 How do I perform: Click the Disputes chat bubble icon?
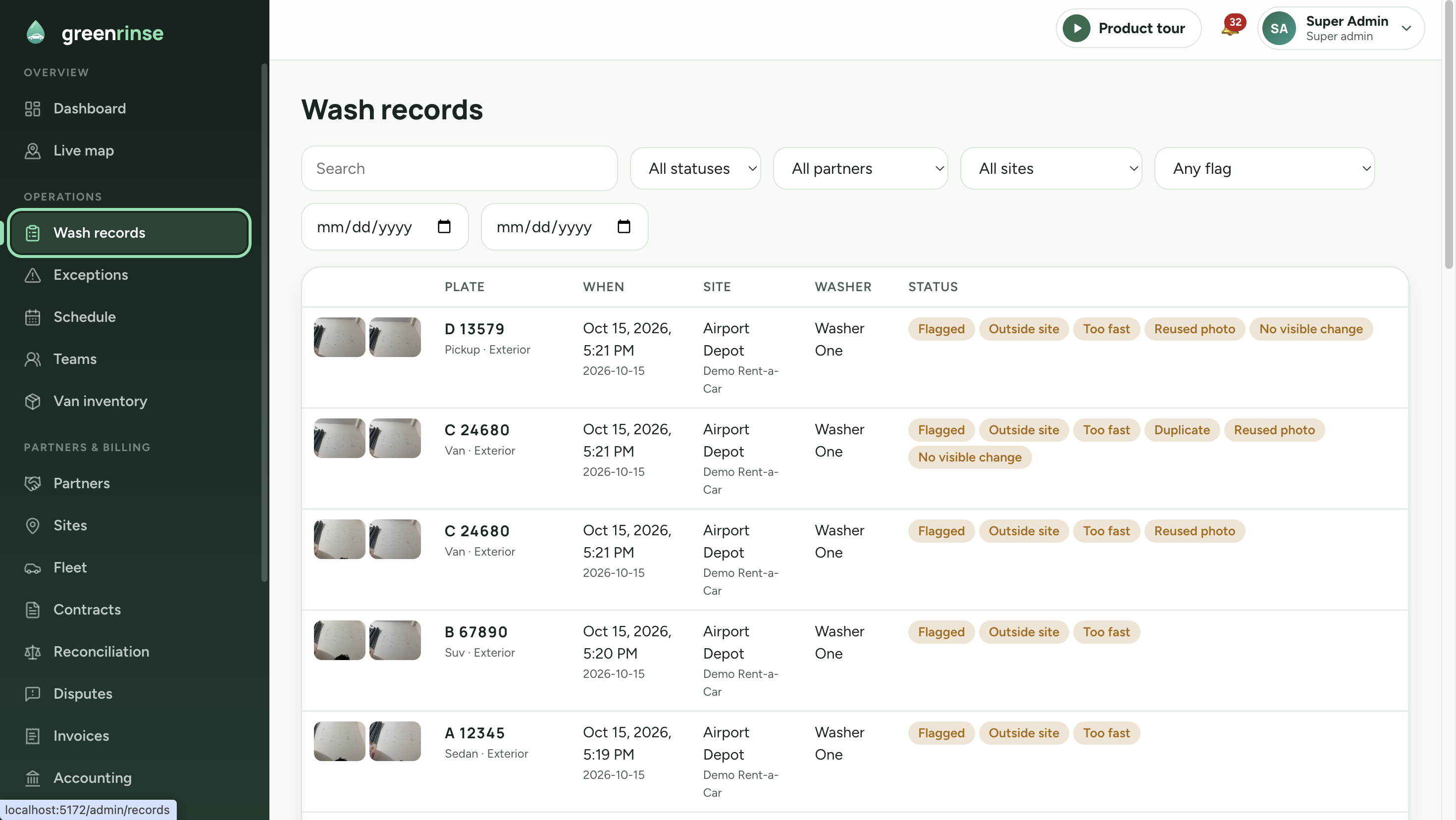pos(33,694)
